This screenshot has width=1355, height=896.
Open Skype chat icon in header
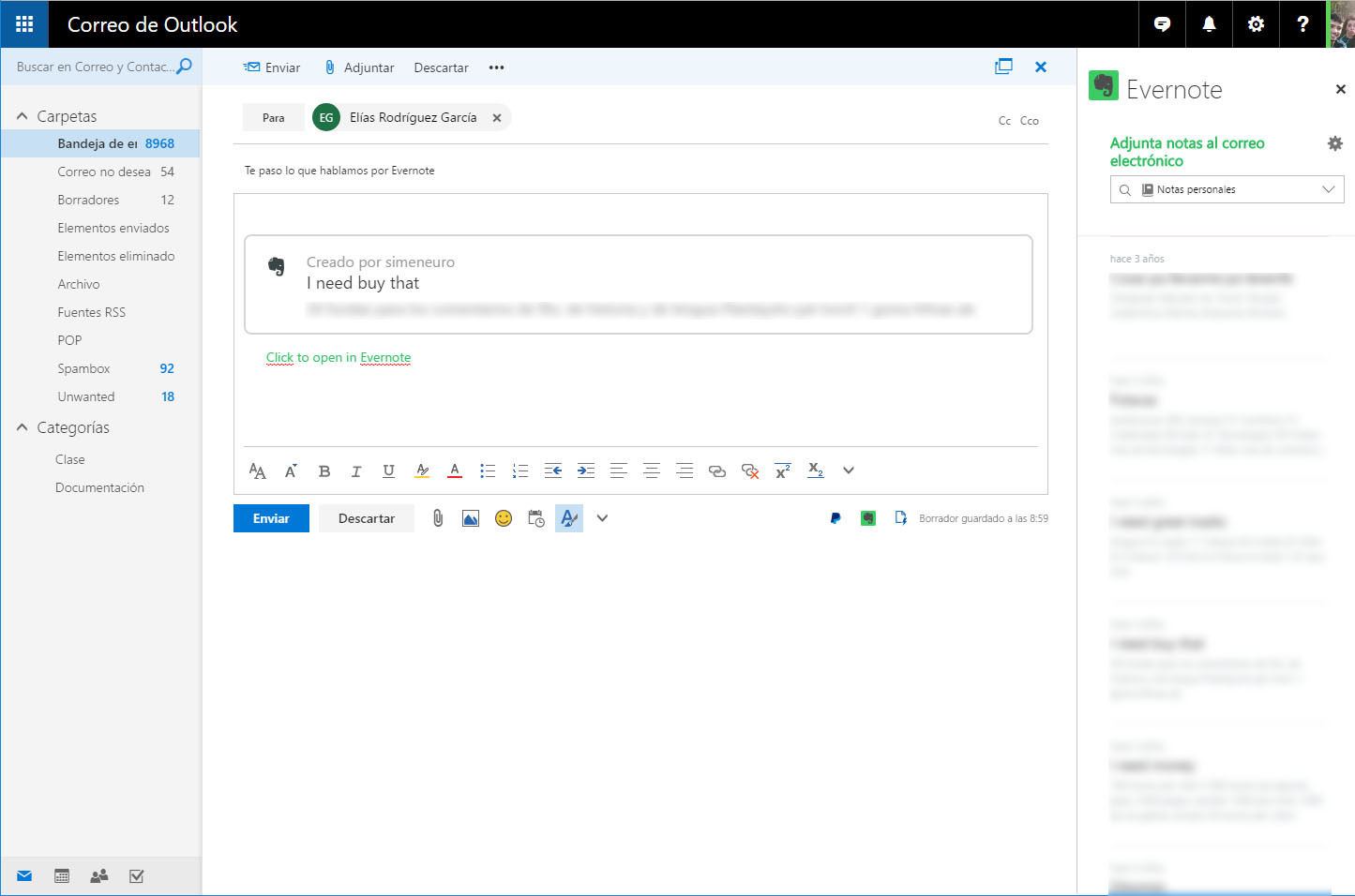(1162, 24)
